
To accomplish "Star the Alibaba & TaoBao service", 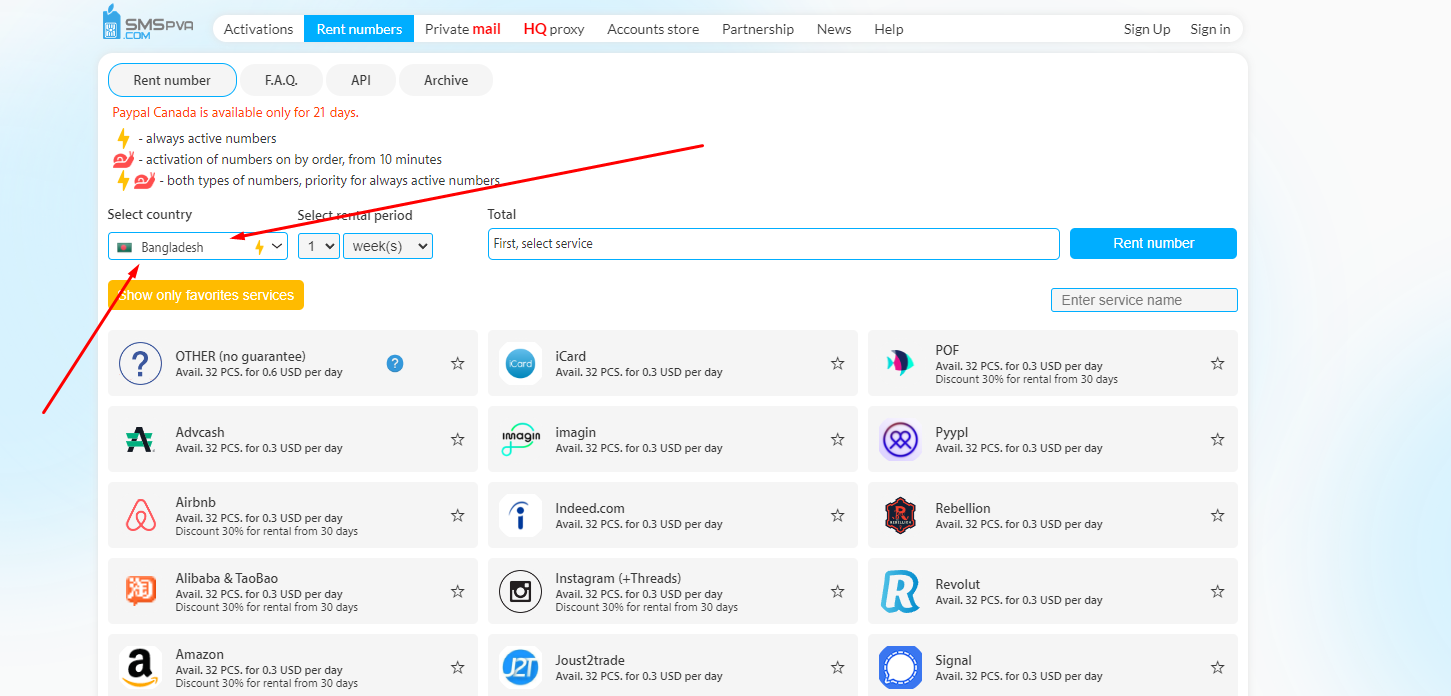I will pyautogui.click(x=457, y=591).
